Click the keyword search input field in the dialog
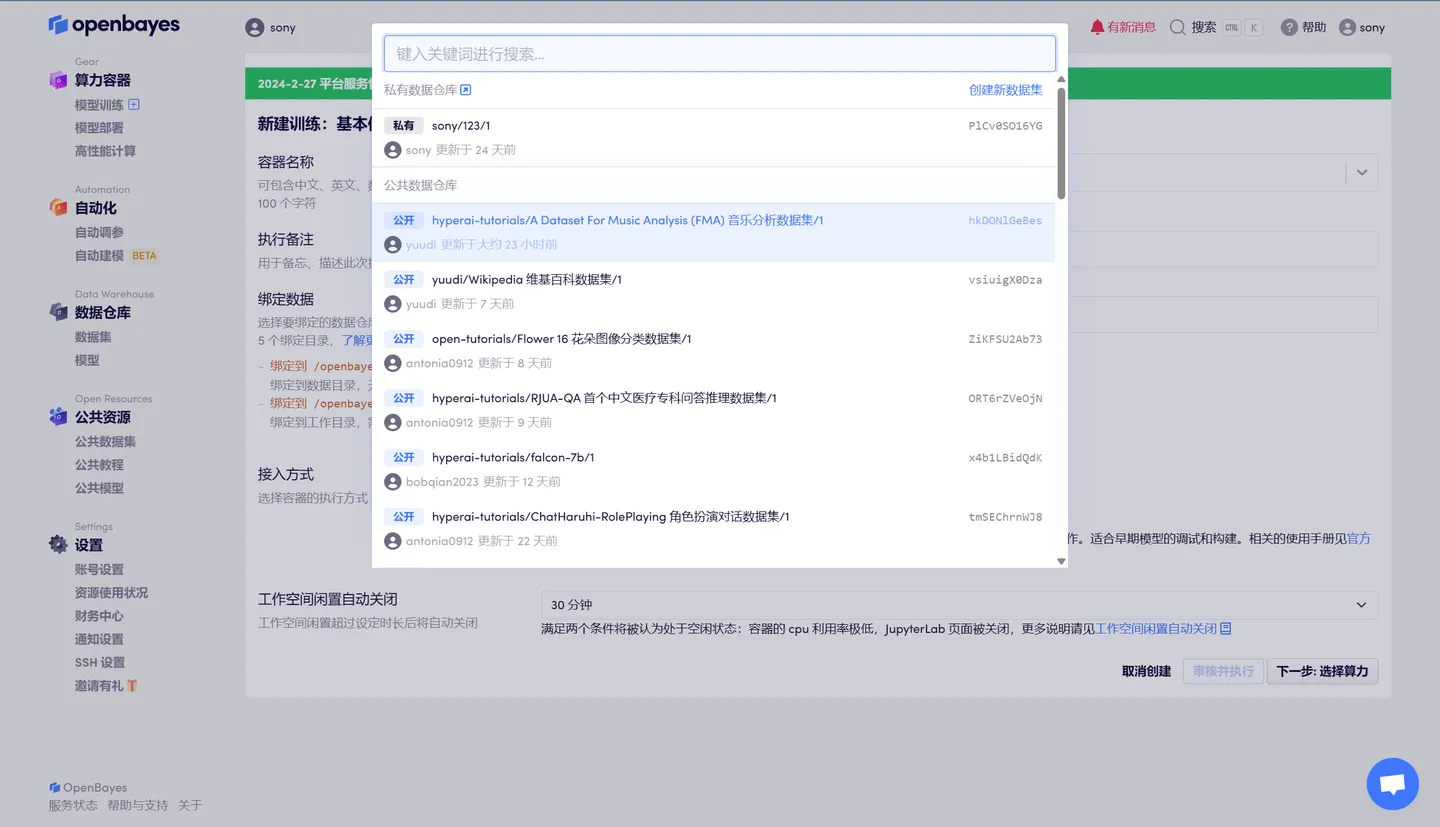1440x827 pixels. click(x=718, y=53)
